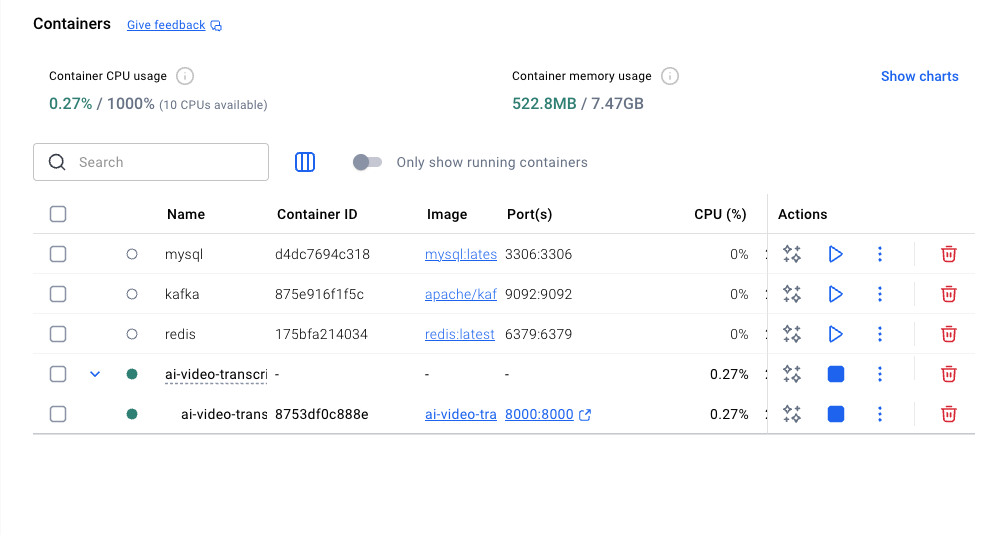This screenshot has height=535, width=1005.
Task: Open the ai-video-tra image link
Action: [461, 414]
